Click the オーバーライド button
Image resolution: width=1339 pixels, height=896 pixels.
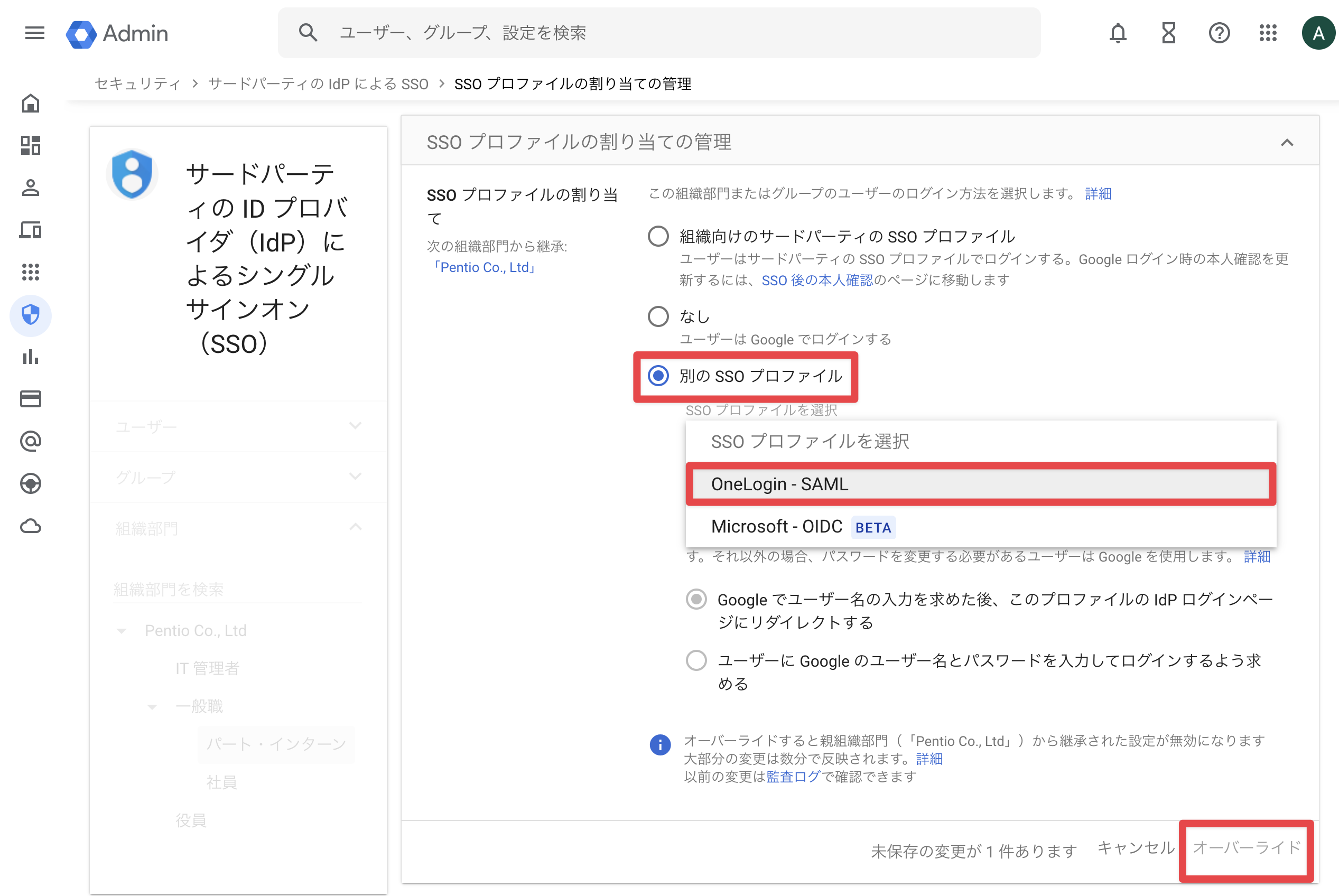coord(1247,848)
